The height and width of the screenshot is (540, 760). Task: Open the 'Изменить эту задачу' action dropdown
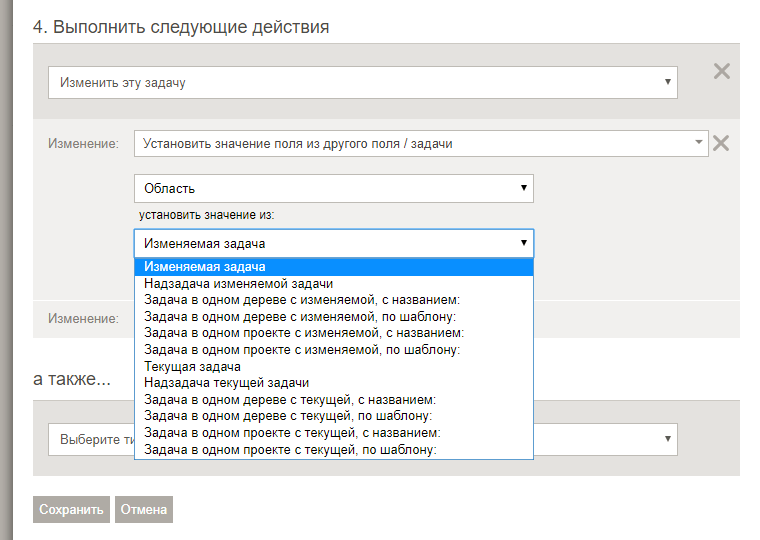click(x=362, y=83)
